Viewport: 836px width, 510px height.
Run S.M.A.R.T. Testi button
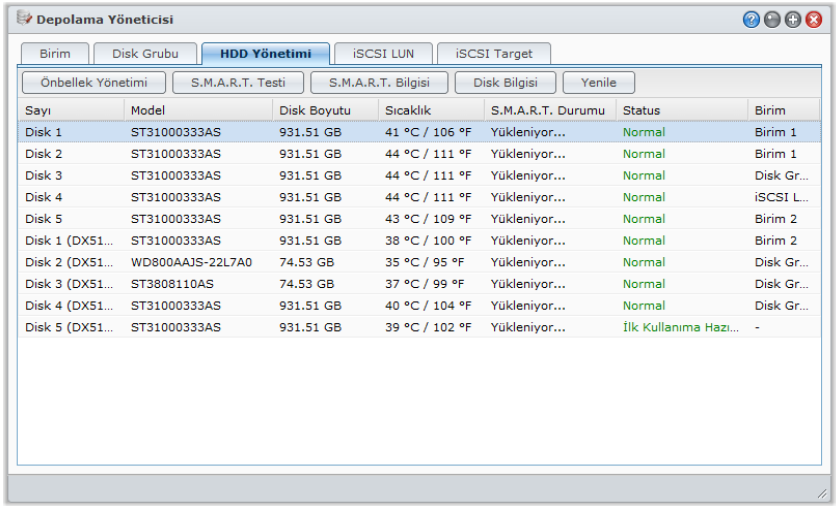click(238, 83)
